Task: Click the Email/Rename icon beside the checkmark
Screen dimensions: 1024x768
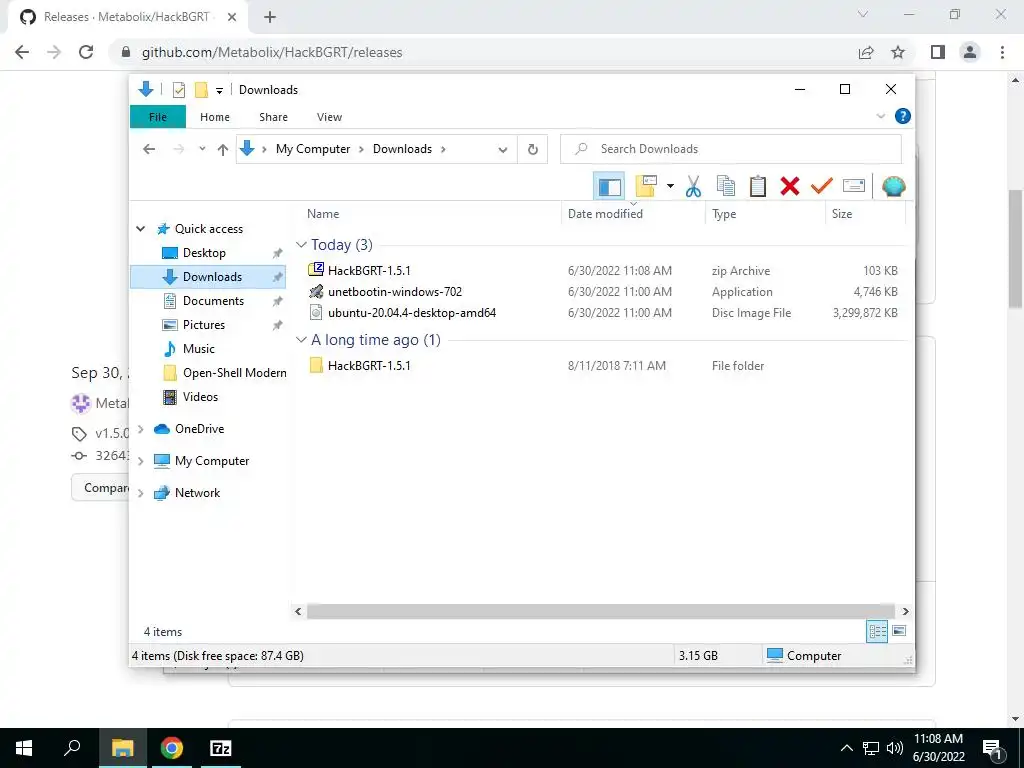Action: click(x=854, y=187)
